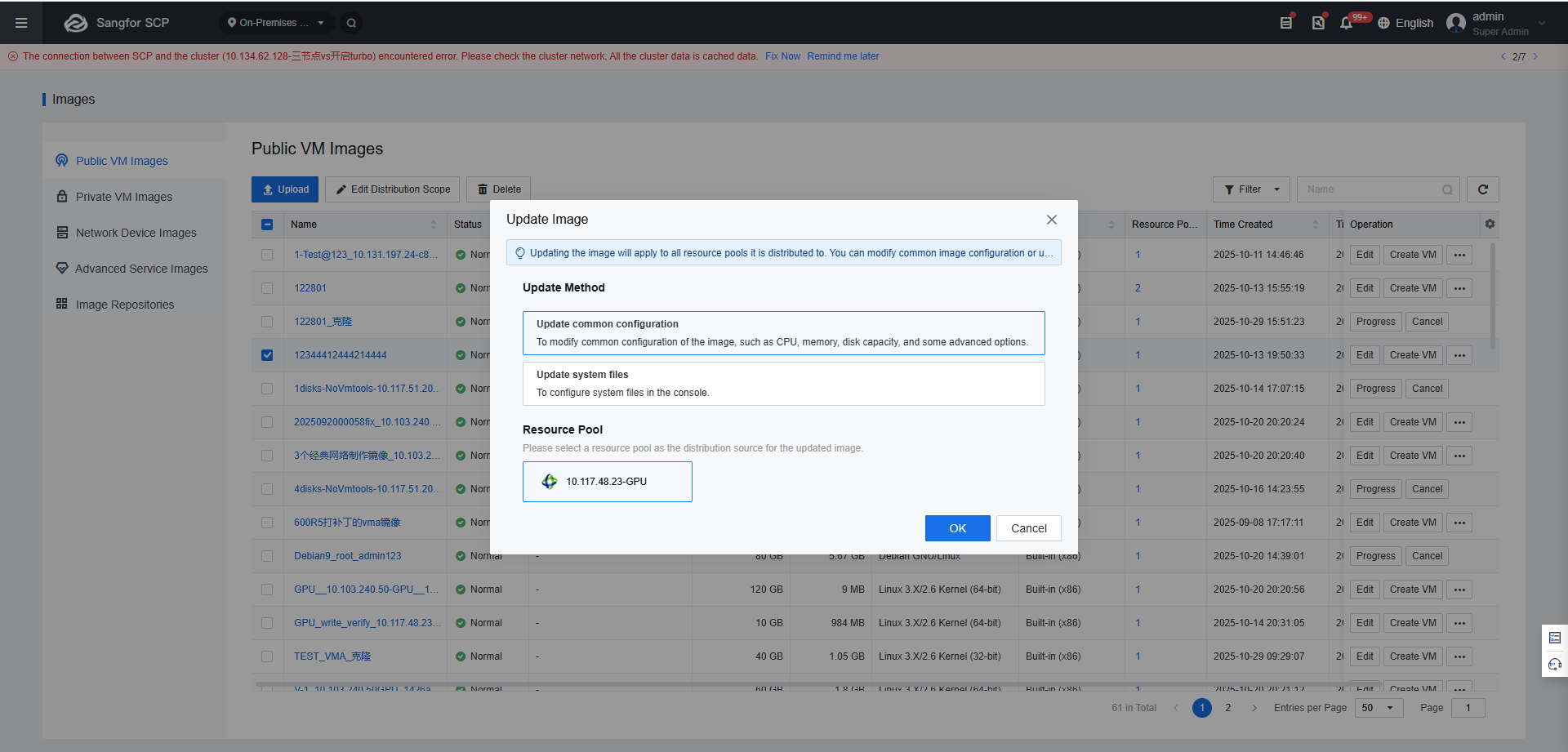Uncheck the 12344412444214444 image row
1568x752 pixels.
pyautogui.click(x=267, y=355)
